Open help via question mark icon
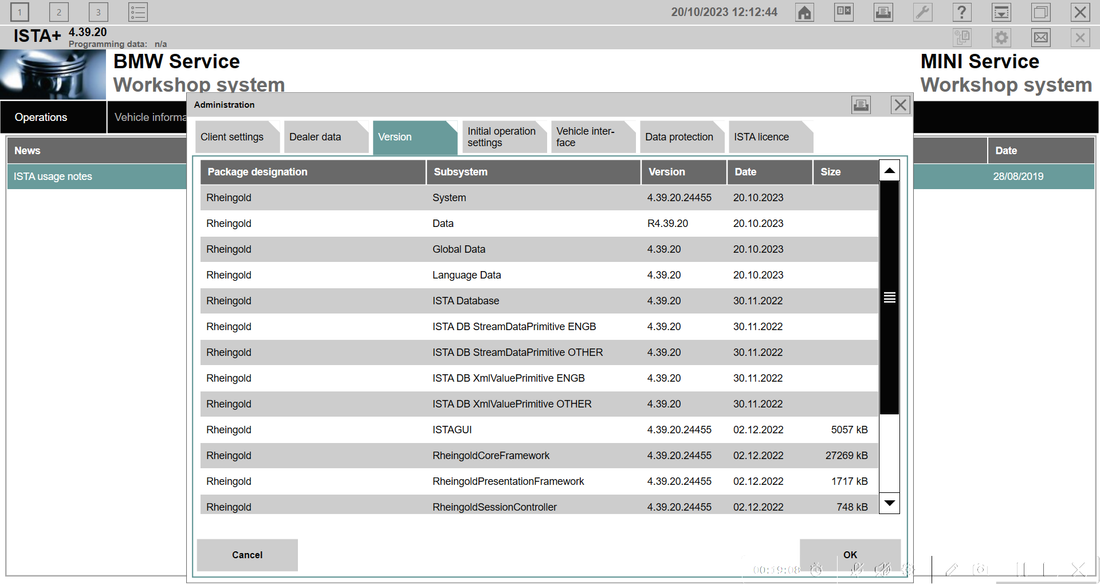1100x584 pixels. 961,12
